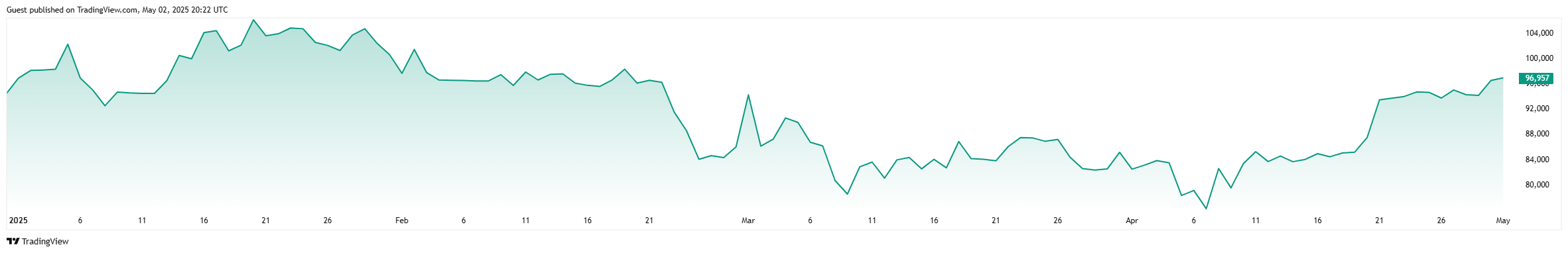The image size is (1568, 253).
Task: Click the 80,000 price axis label
Action: 1538,185
